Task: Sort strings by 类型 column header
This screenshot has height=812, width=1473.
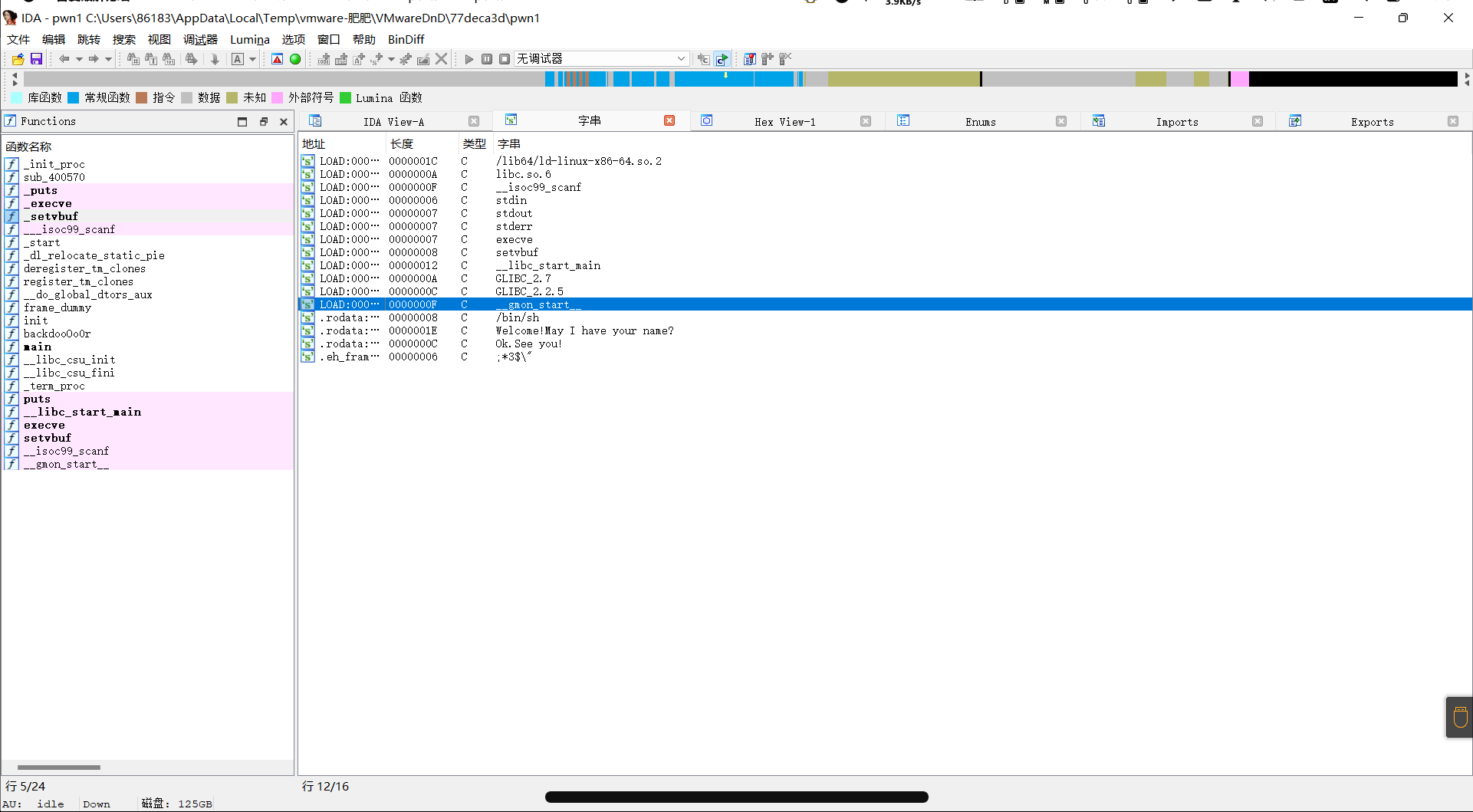Action: 475,143
